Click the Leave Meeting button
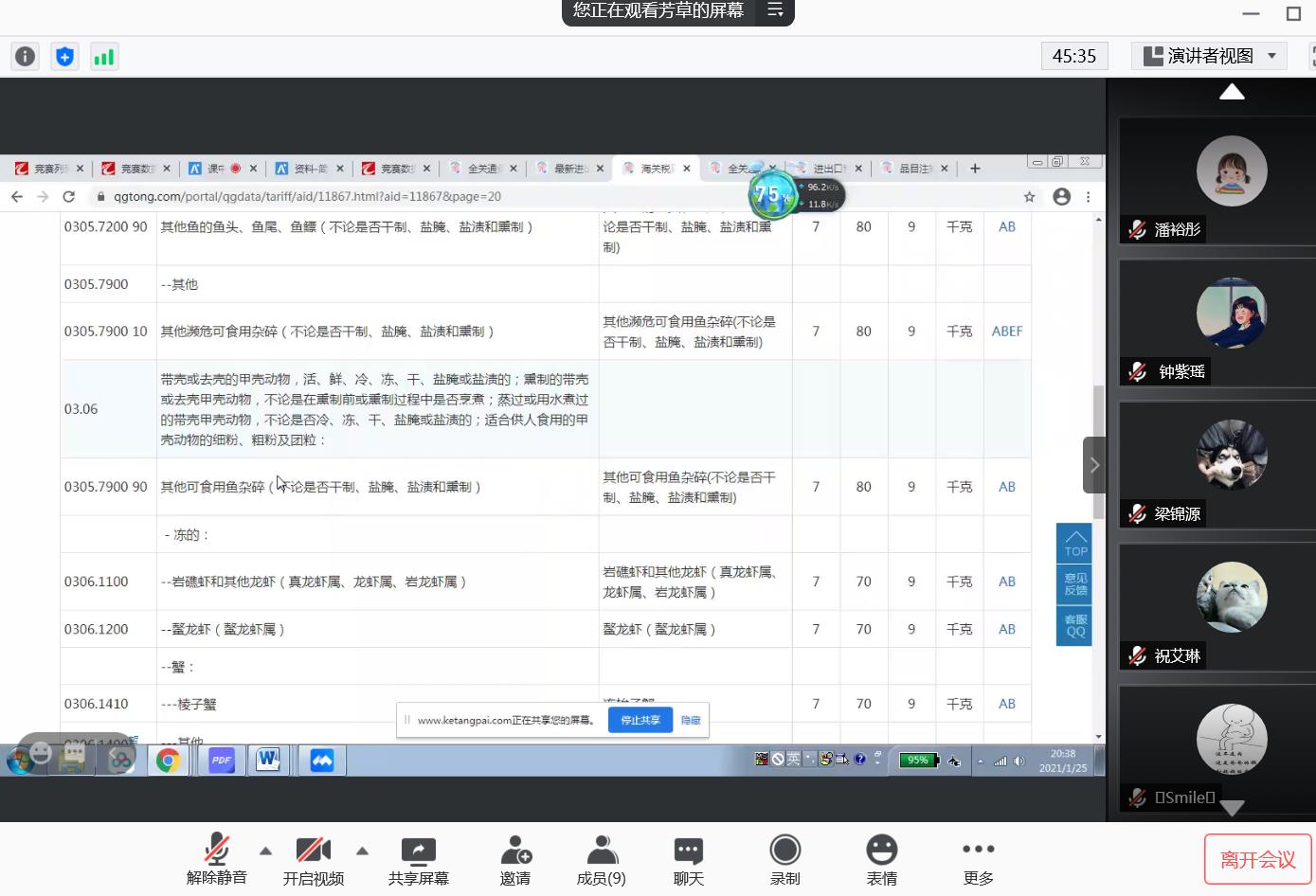This screenshot has height=896, width=1316. 1257,859
